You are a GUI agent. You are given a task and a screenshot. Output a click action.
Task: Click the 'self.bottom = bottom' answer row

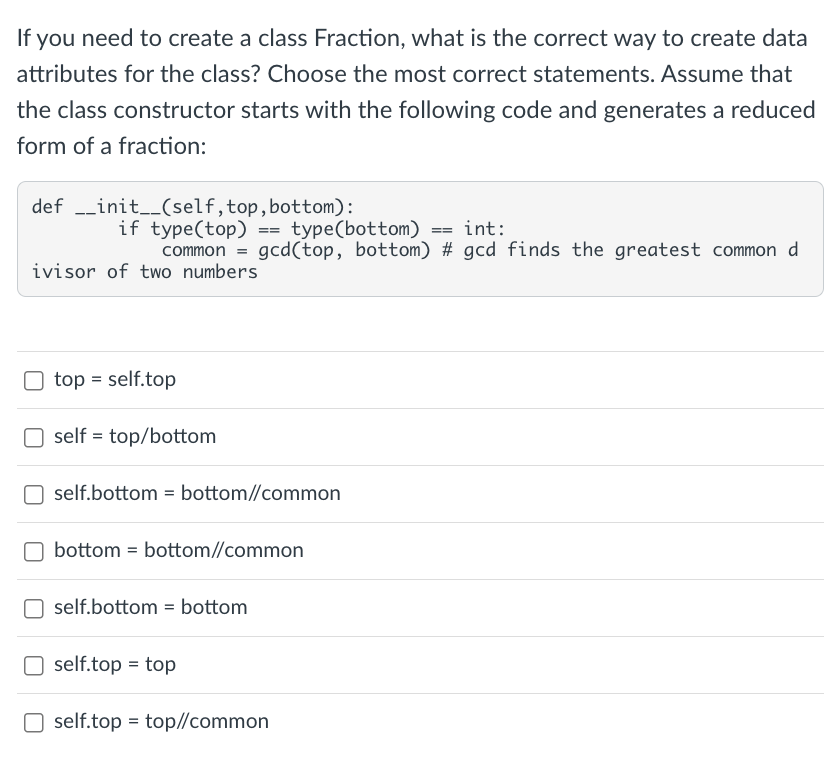point(148,608)
